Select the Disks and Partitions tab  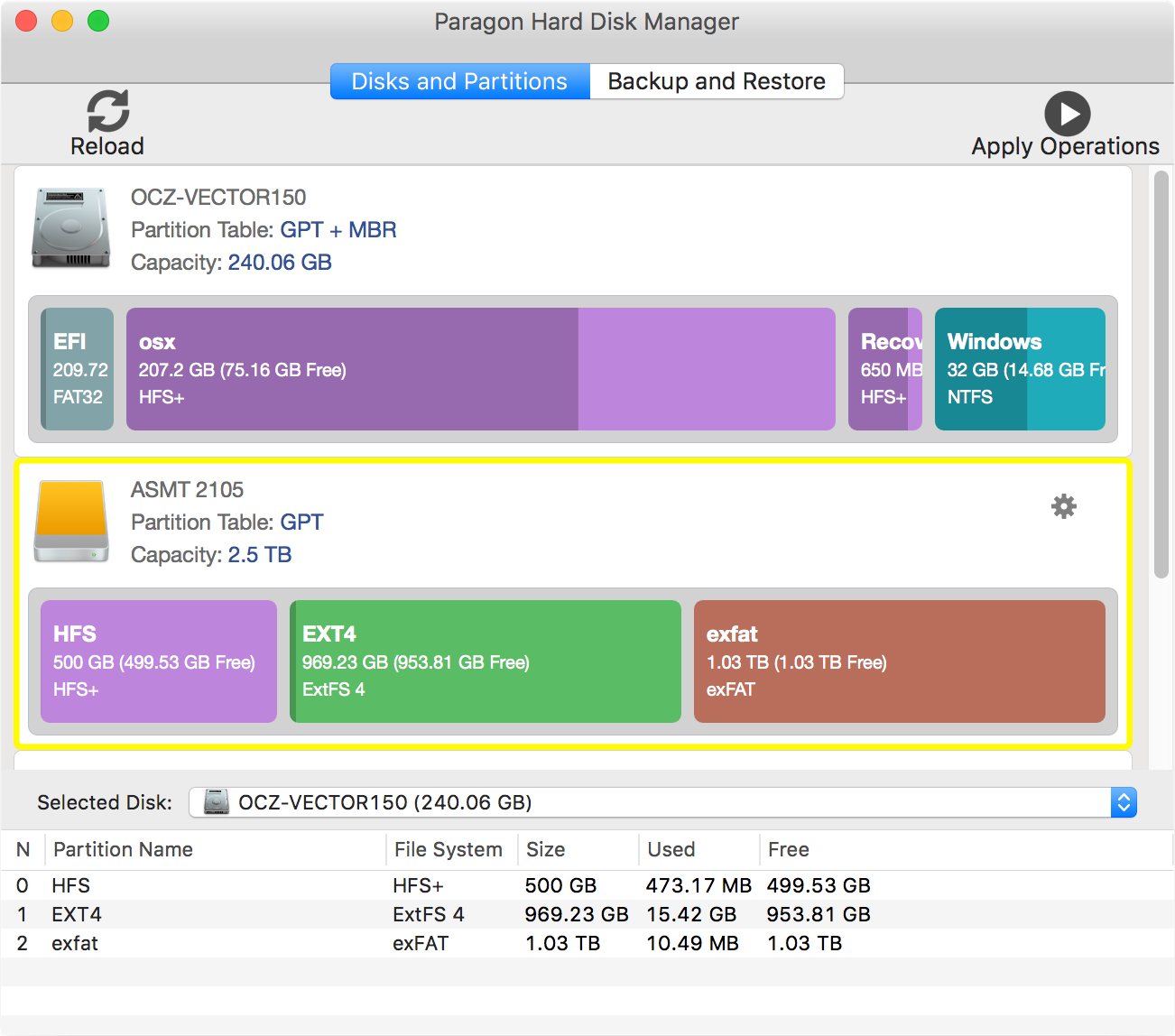(459, 81)
